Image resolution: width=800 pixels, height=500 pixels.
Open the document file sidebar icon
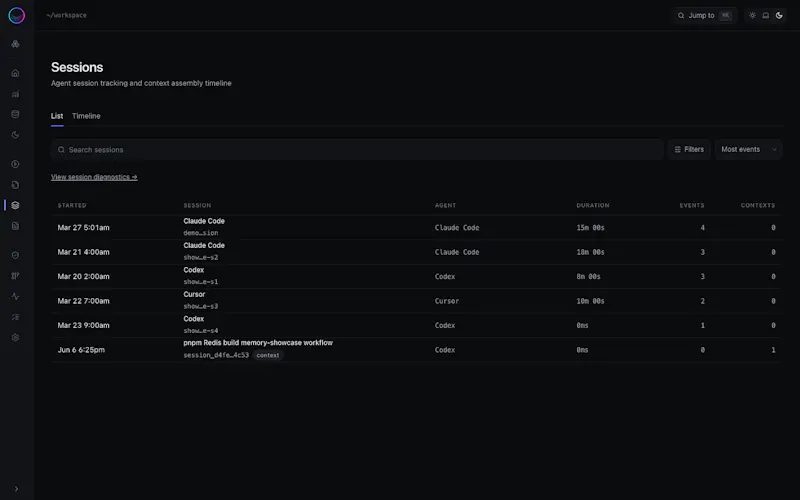pyautogui.click(x=15, y=226)
